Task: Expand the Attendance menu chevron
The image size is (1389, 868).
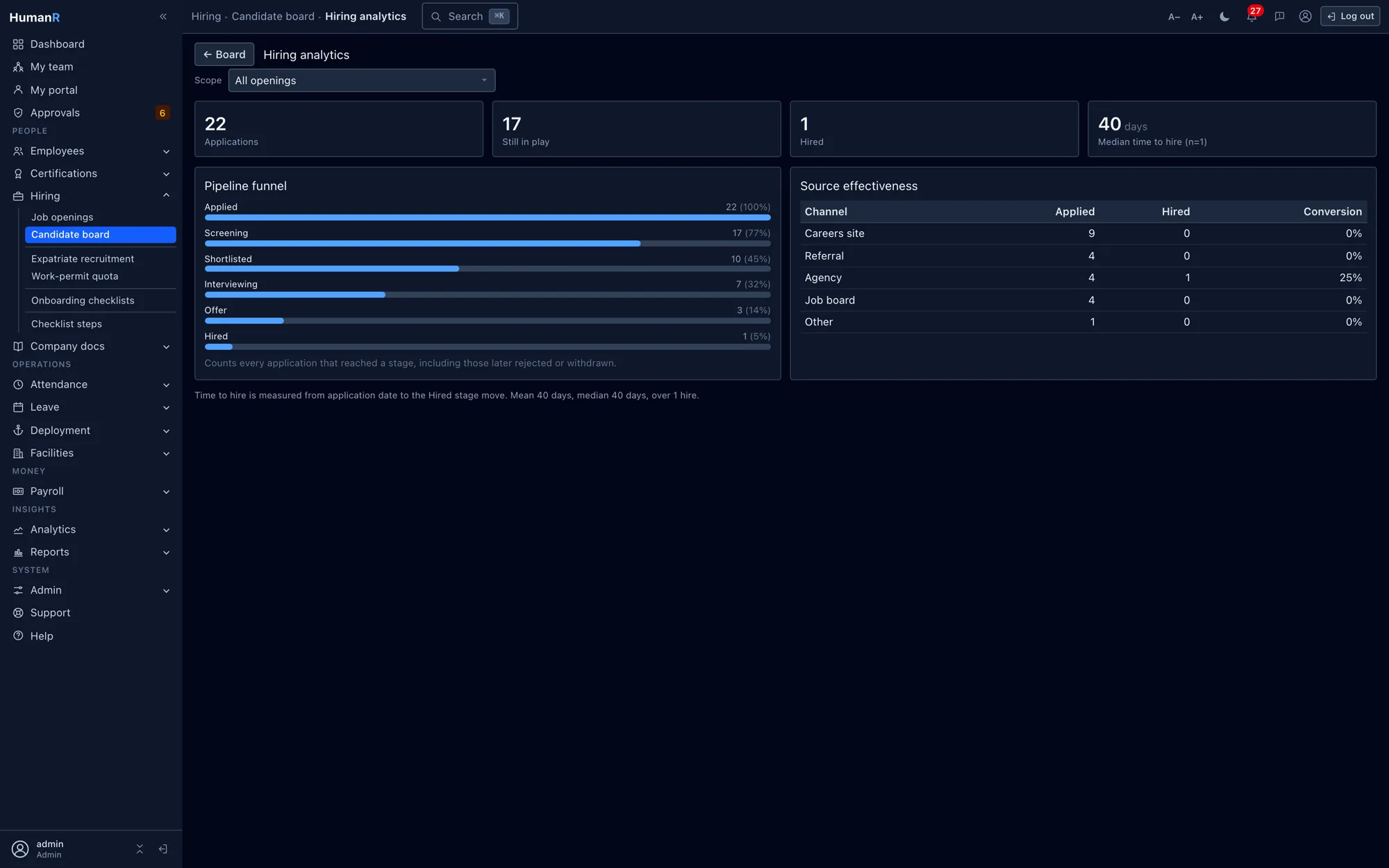Action: tap(166, 385)
